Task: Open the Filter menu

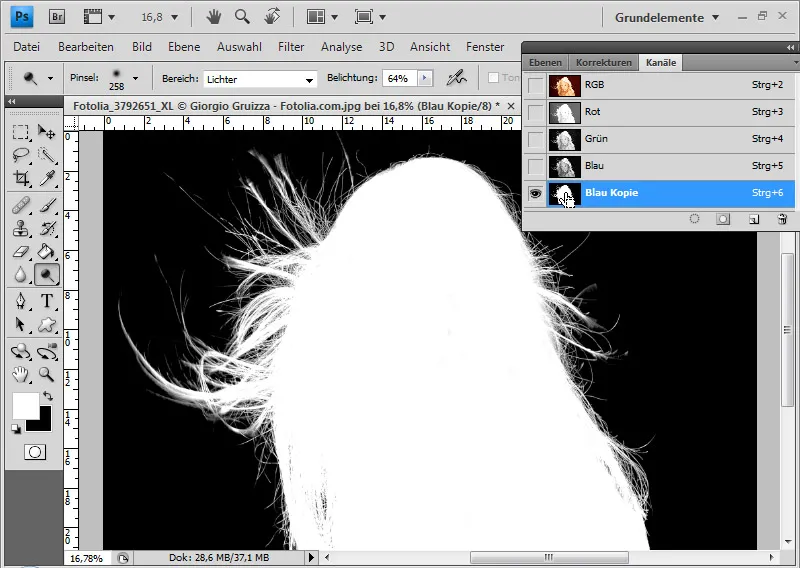Action: tap(291, 47)
